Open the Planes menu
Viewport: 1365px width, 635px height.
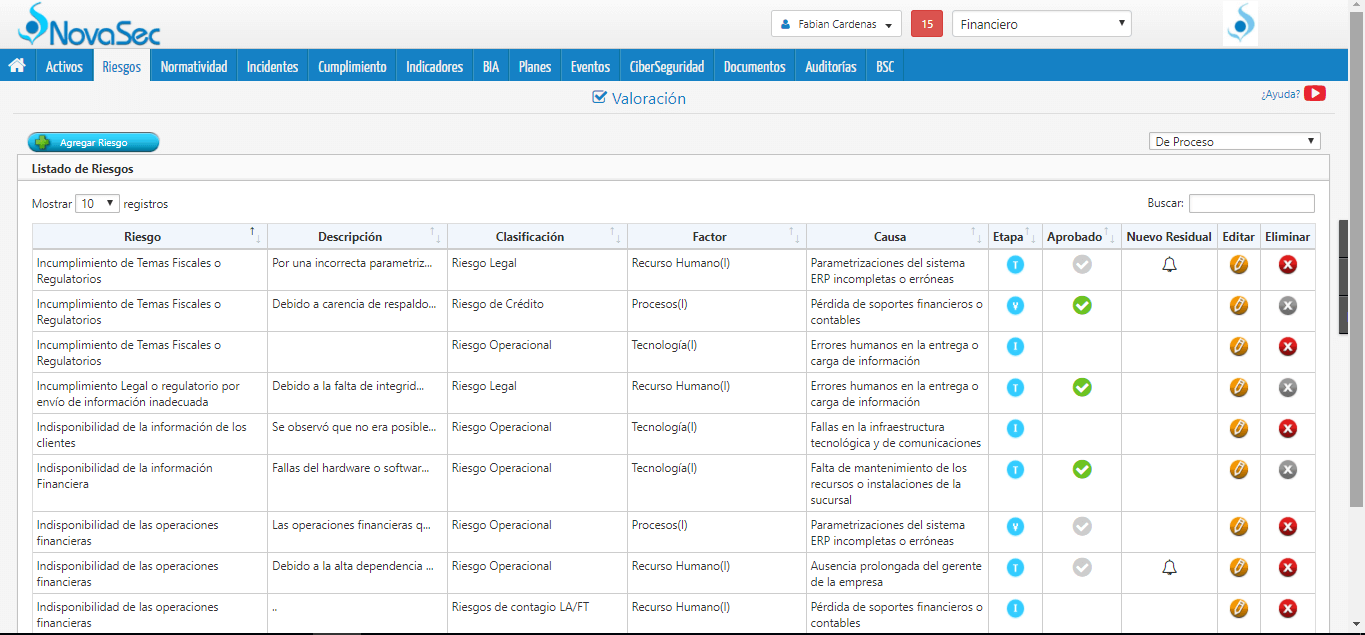pos(535,66)
